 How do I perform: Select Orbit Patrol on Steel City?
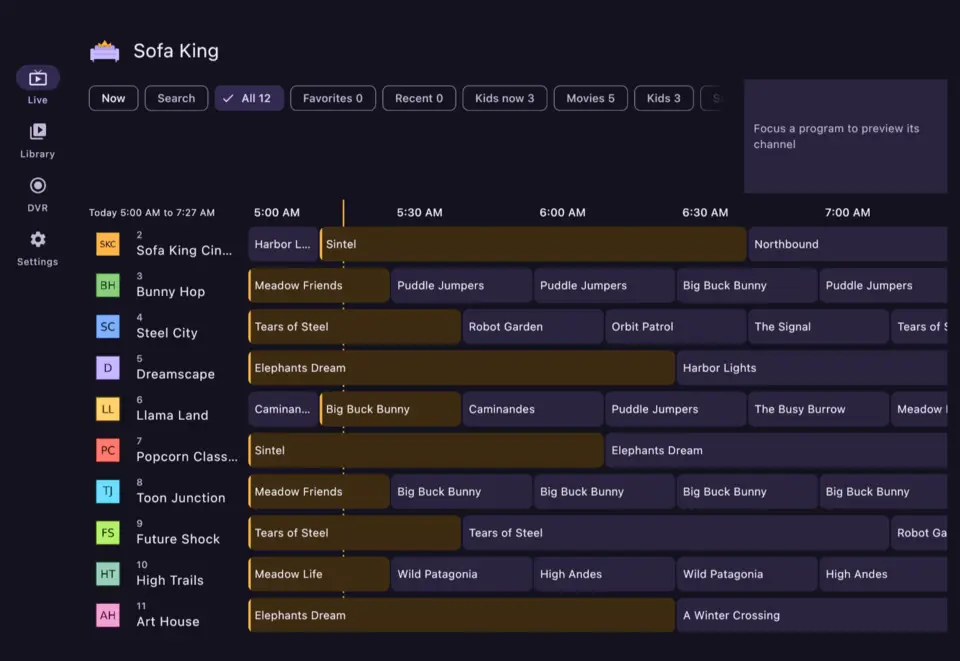click(x=676, y=327)
